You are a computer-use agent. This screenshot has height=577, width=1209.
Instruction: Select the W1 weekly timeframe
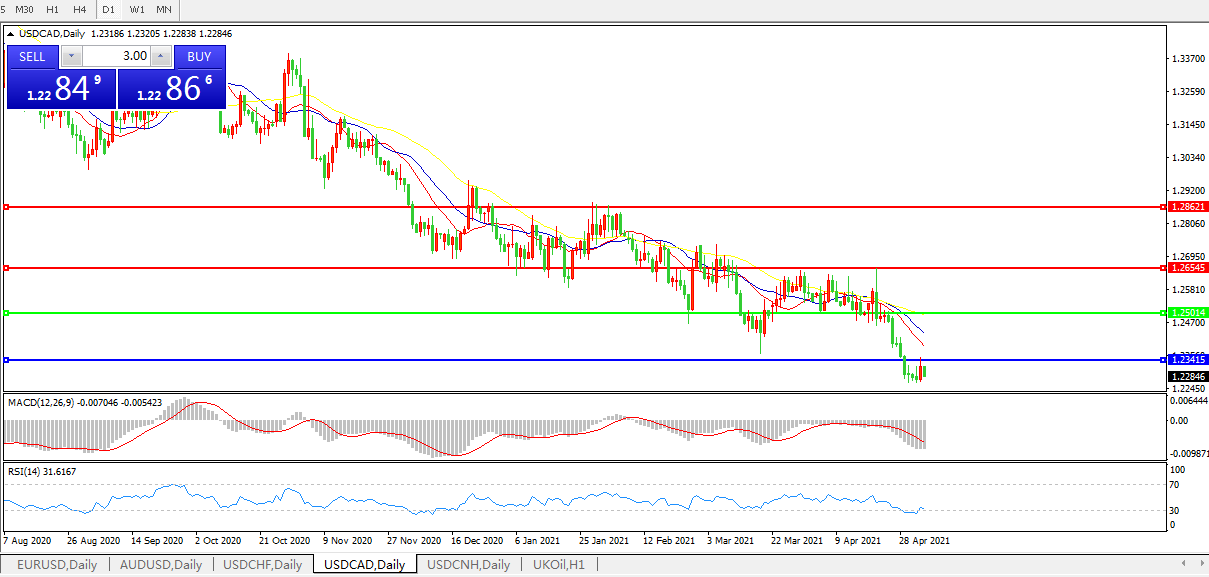pyautogui.click(x=137, y=9)
